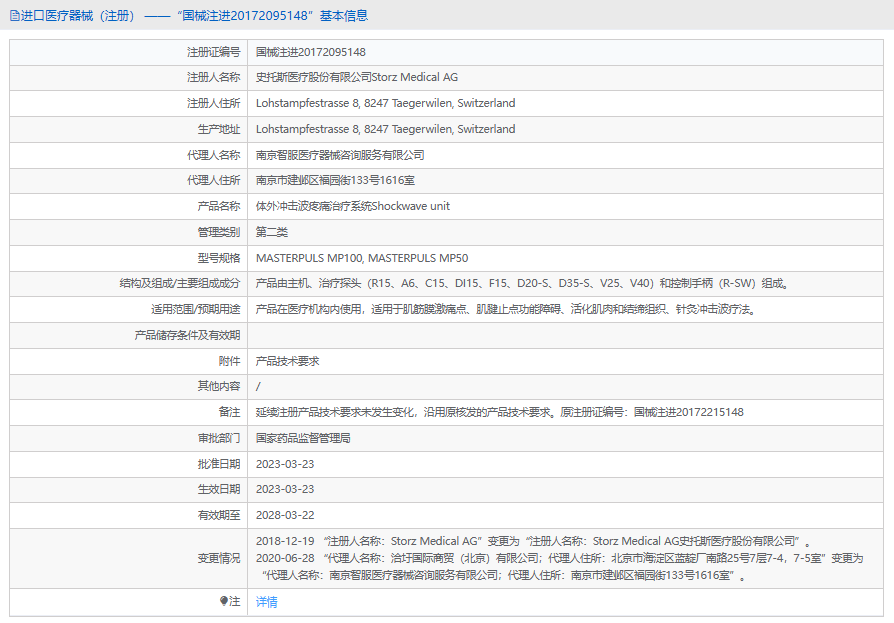The image size is (894, 623).
Task: Click attachment value 产品技术要求
Action: (288, 361)
